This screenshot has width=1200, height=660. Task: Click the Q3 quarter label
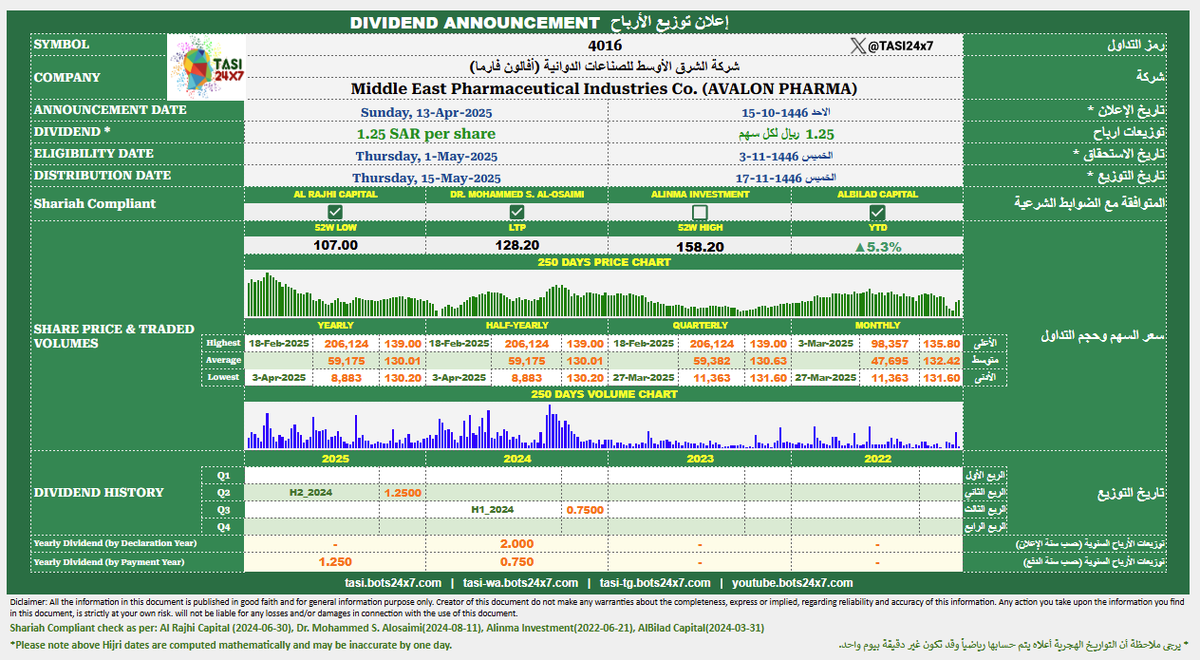click(223, 509)
